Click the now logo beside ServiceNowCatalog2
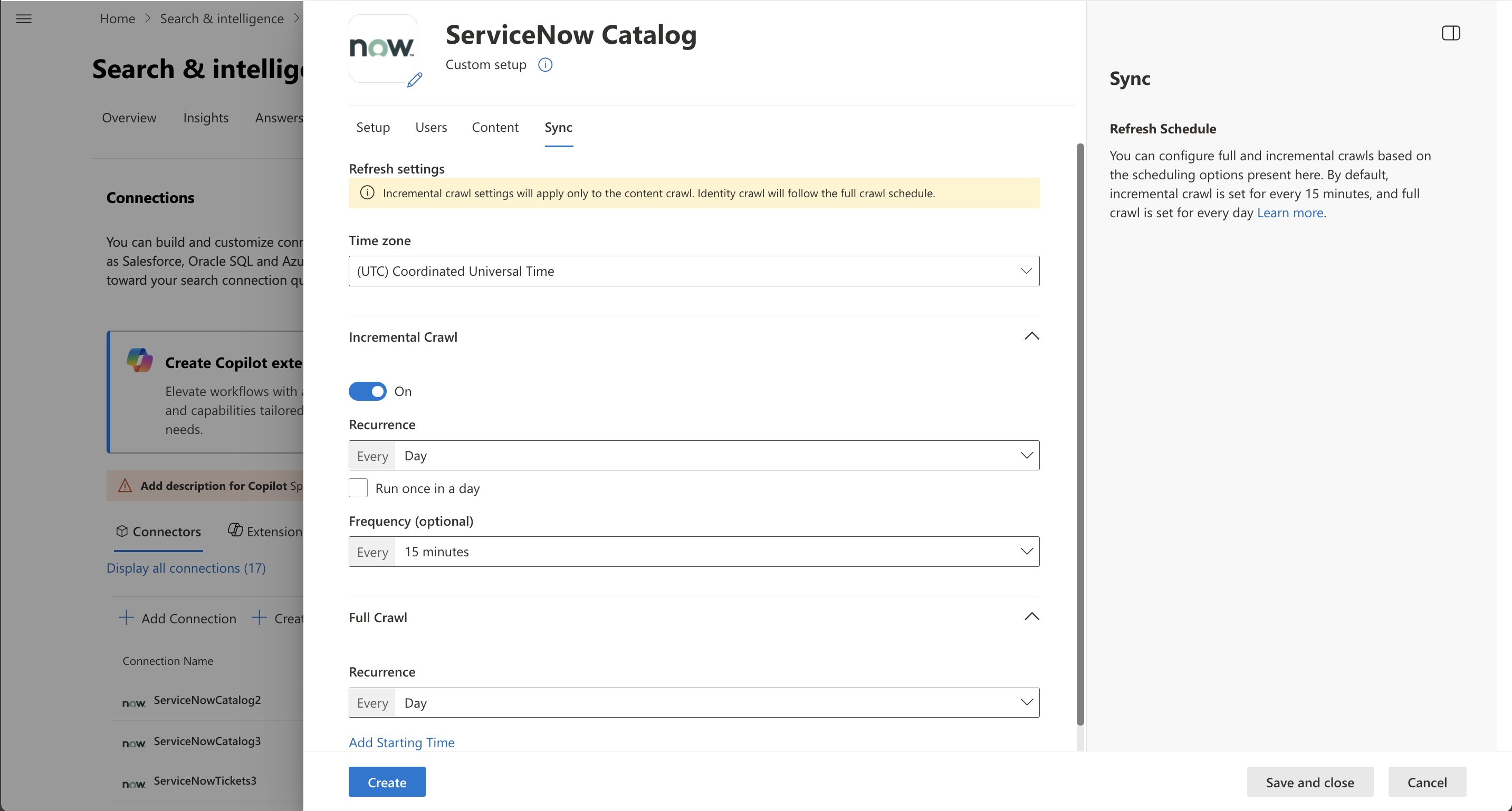Screen dimensions: 1512x811 (133, 702)
